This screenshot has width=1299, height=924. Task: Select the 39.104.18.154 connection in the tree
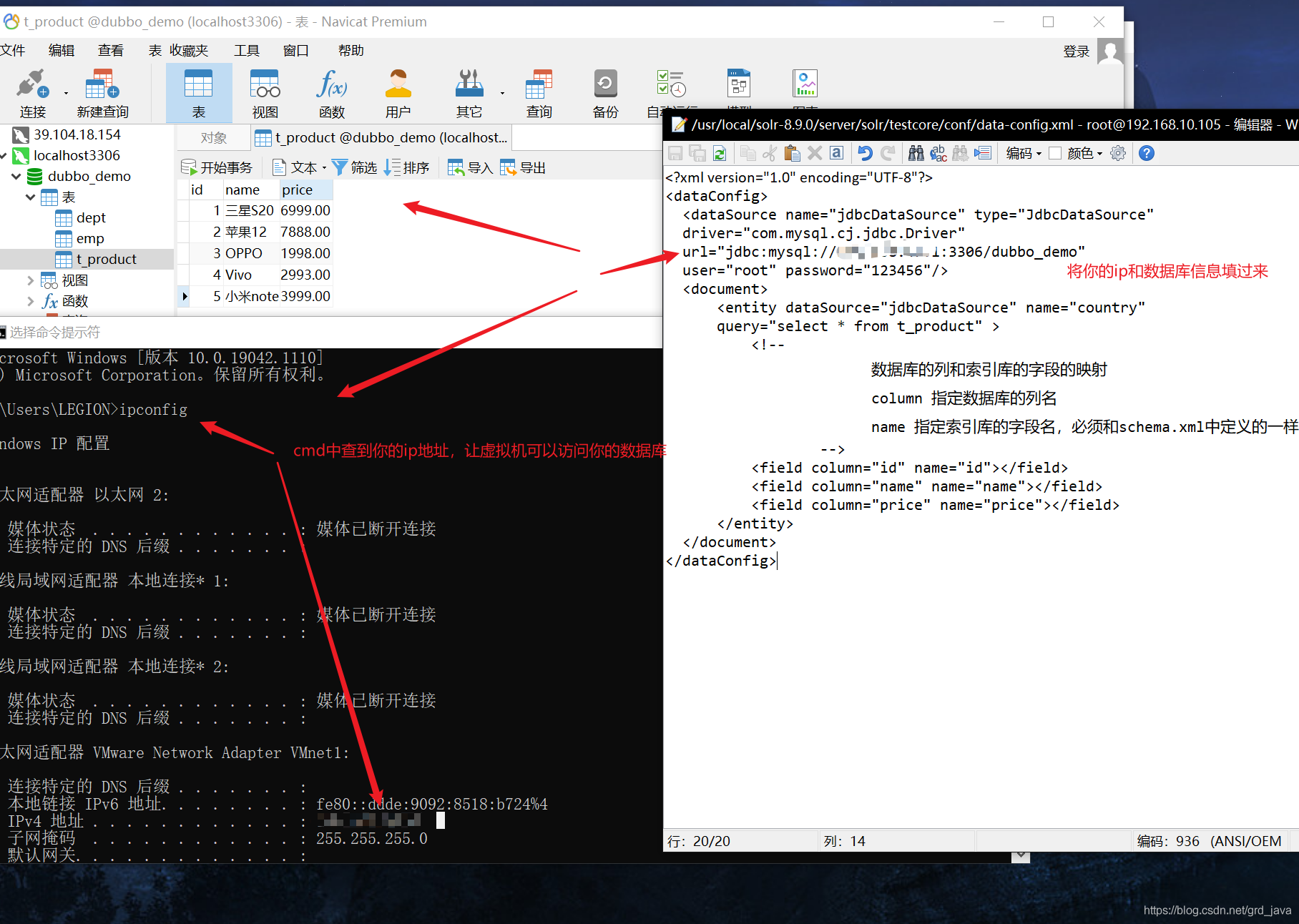[77, 134]
